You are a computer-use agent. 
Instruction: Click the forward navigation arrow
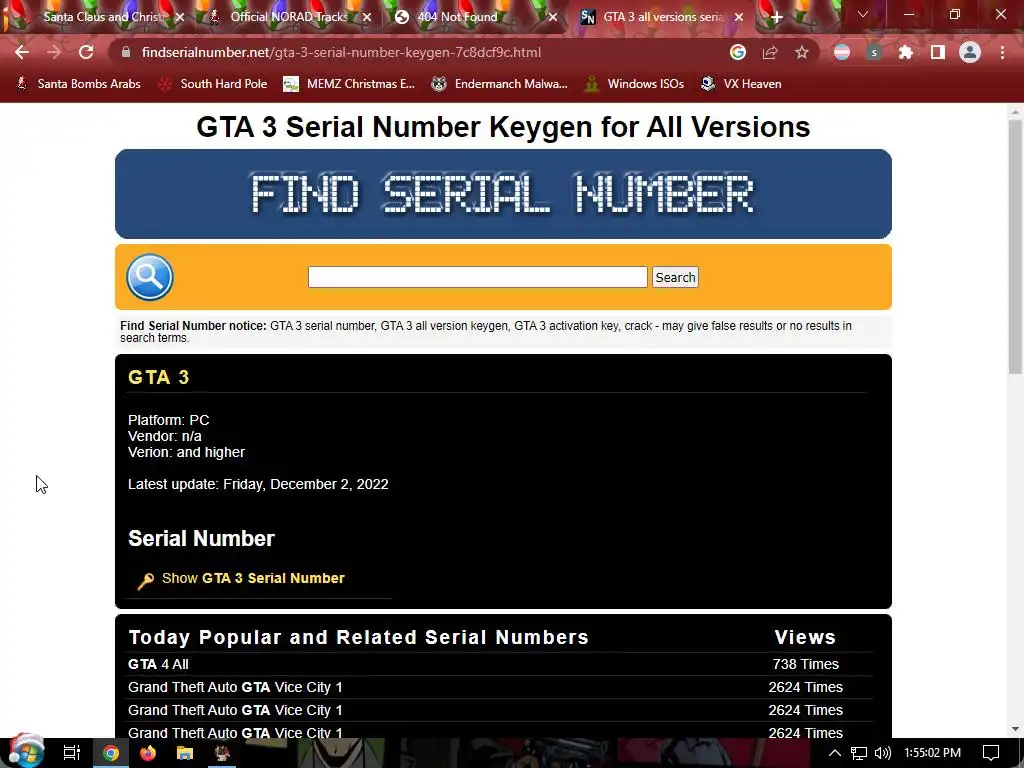(x=54, y=52)
